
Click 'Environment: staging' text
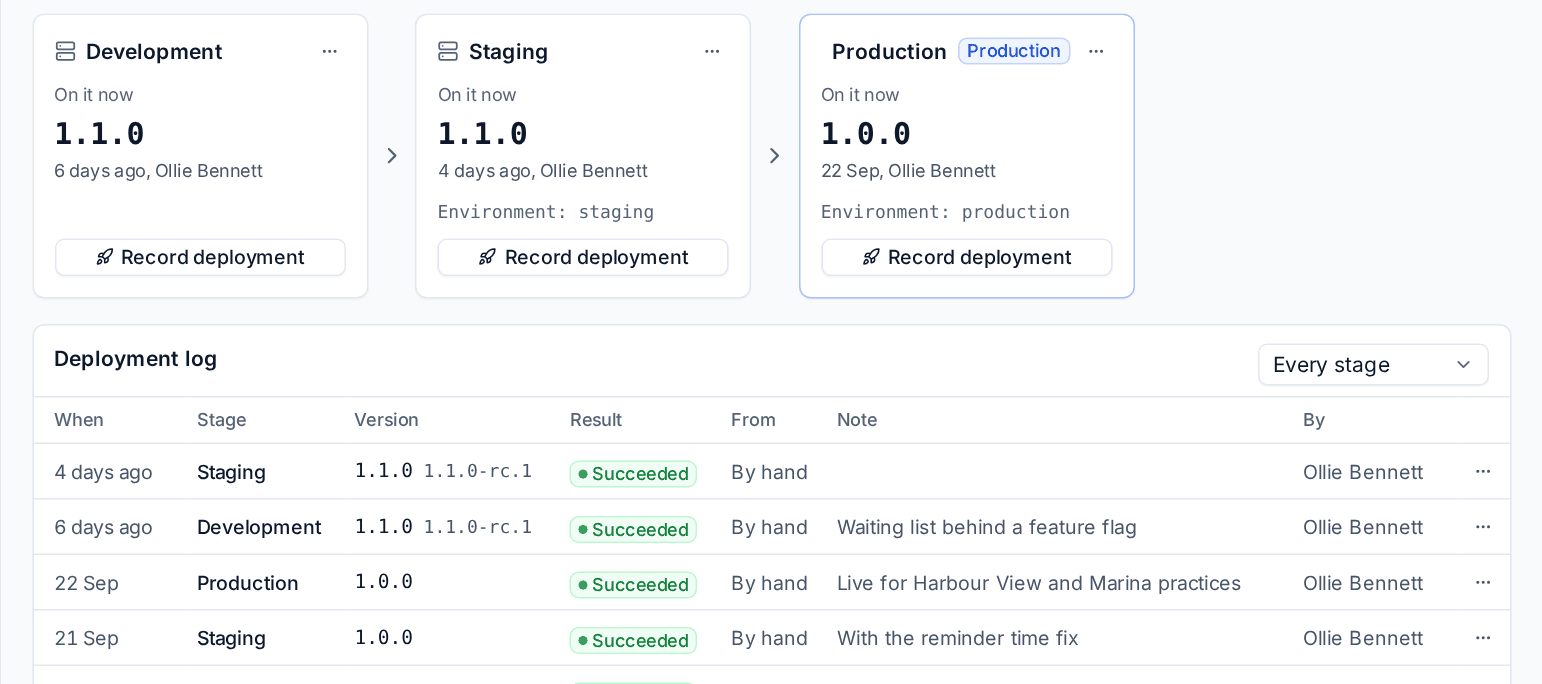(x=546, y=212)
